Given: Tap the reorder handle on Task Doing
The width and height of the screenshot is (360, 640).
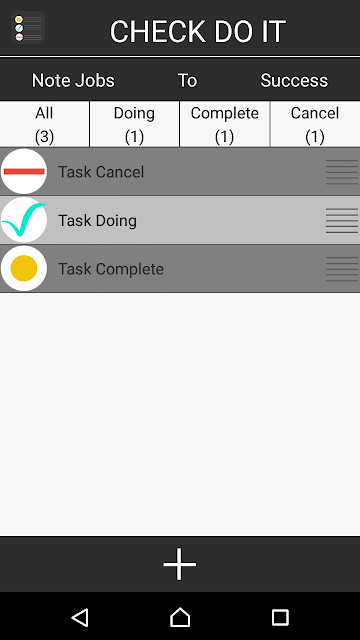Looking at the screenshot, I should (342, 220).
